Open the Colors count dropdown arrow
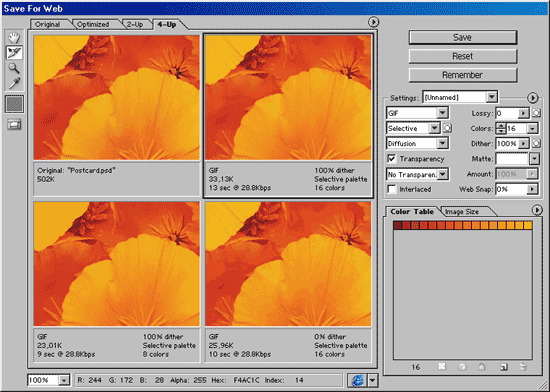The image size is (550, 392). [x=532, y=128]
